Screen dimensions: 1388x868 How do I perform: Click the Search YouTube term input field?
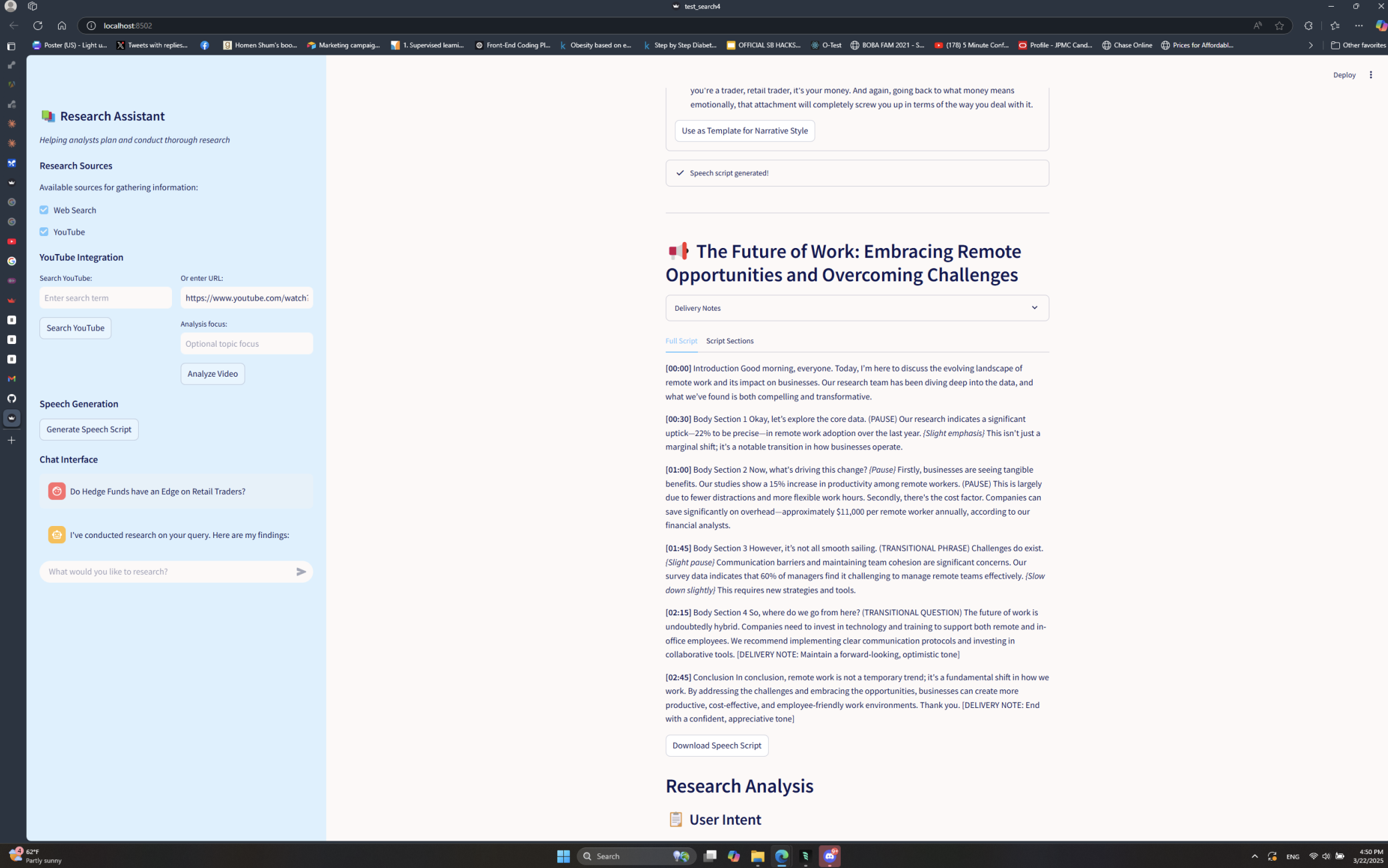[x=105, y=298]
